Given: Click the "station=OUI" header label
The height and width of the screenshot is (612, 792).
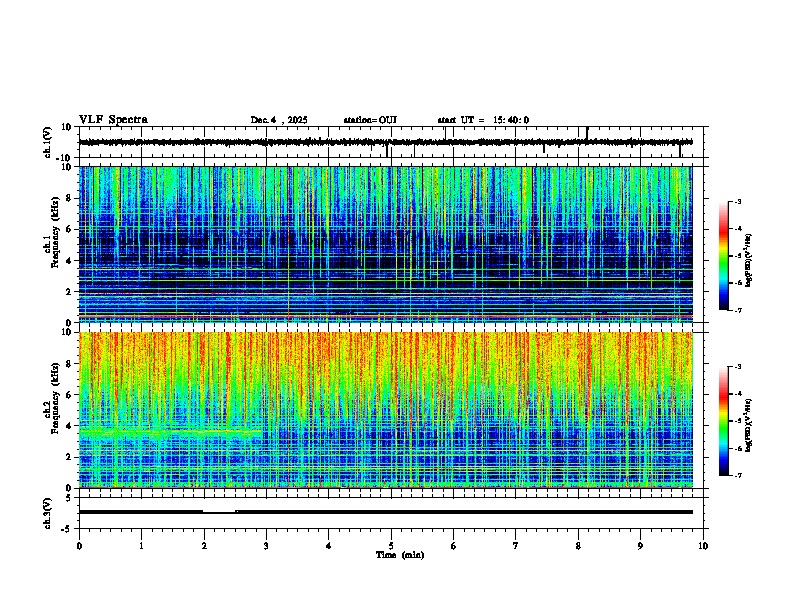Looking at the screenshot, I should pyautogui.click(x=370, y=120).
